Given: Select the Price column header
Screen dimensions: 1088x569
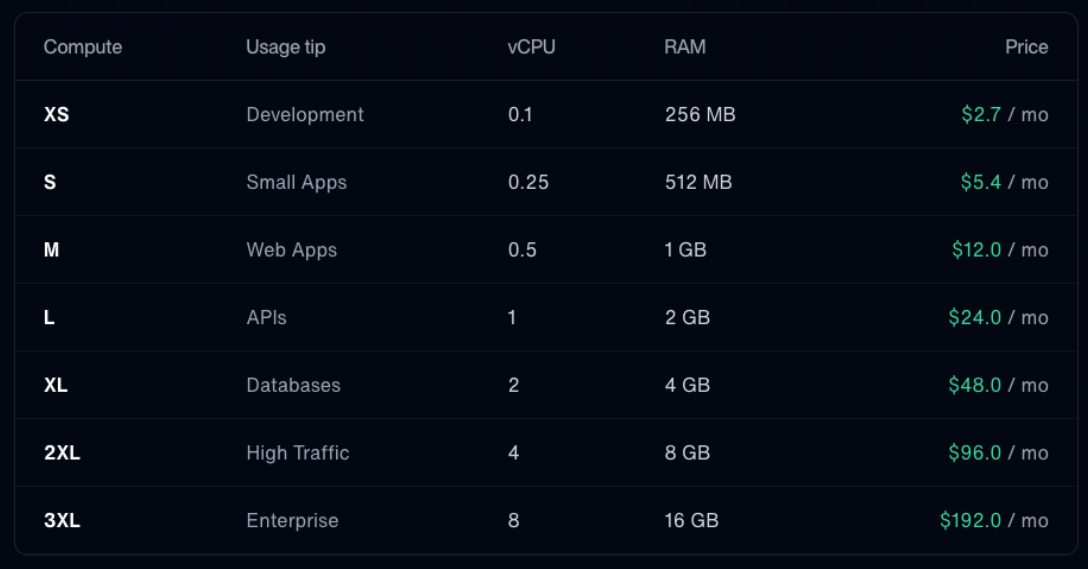Looking at the screenshot, I should tap(1026, 47).
